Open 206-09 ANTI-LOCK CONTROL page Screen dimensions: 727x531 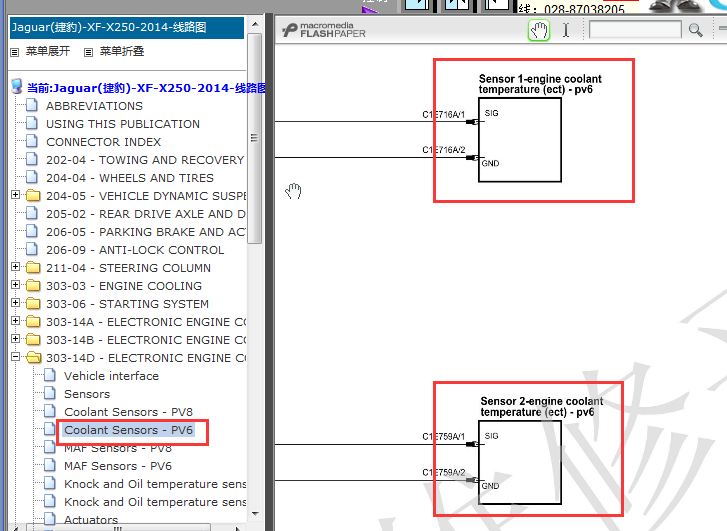135,250
